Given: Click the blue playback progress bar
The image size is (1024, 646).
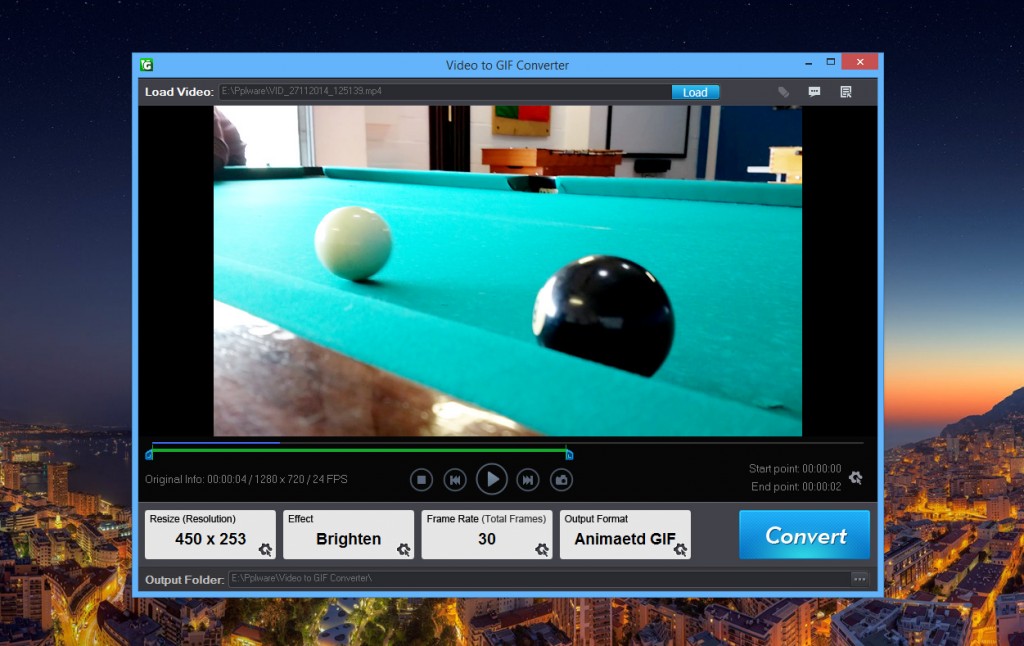Looking at the screenshot, I should (216, 443).
